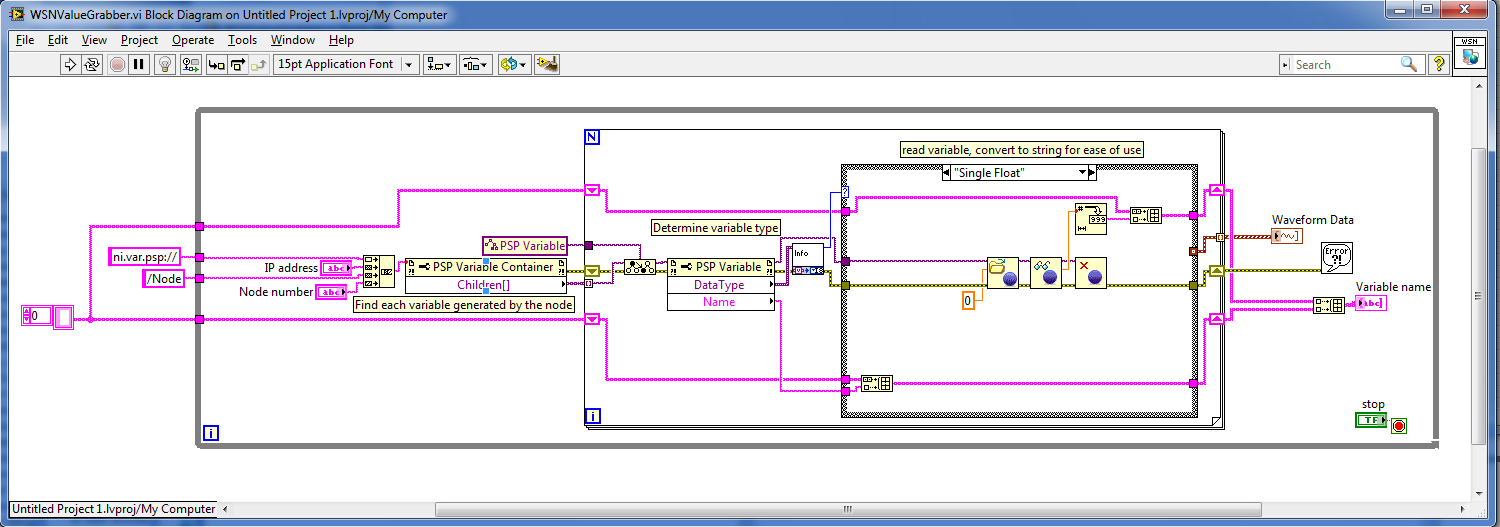The height and width of the screenshot is (527, 1500).
Task: Click inside the Search field
Action: [x=1345, y=64]
